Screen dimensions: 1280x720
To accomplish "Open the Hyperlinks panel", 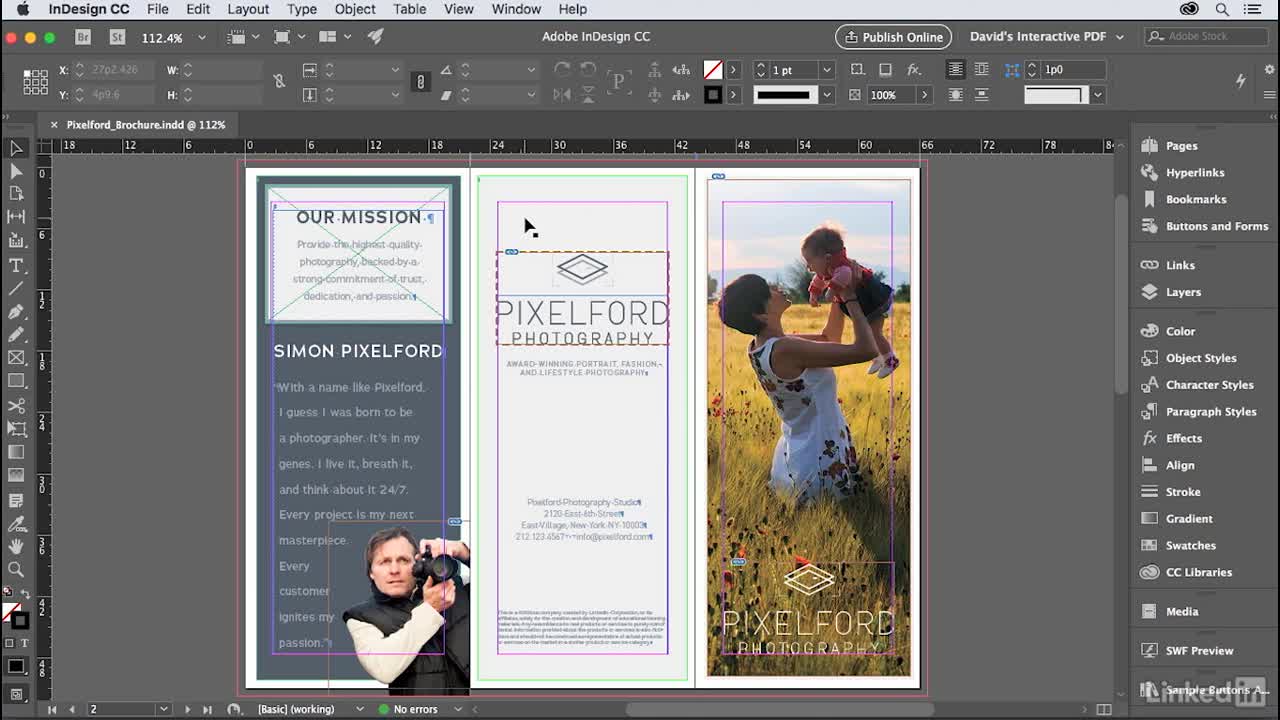I will pyautogui.click(x=1195, y=173).
